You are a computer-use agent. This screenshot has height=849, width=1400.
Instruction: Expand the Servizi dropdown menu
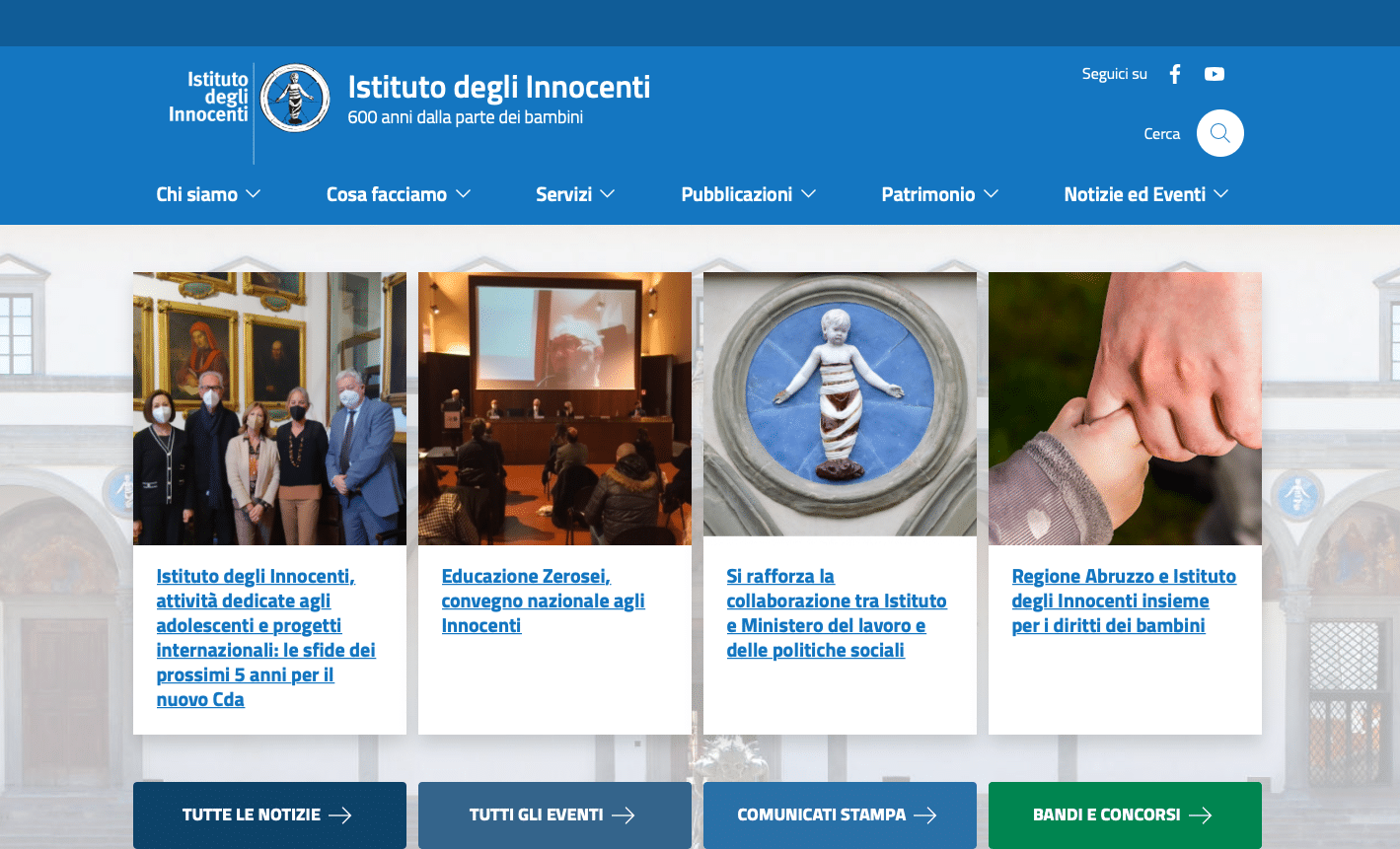(575, 194)
